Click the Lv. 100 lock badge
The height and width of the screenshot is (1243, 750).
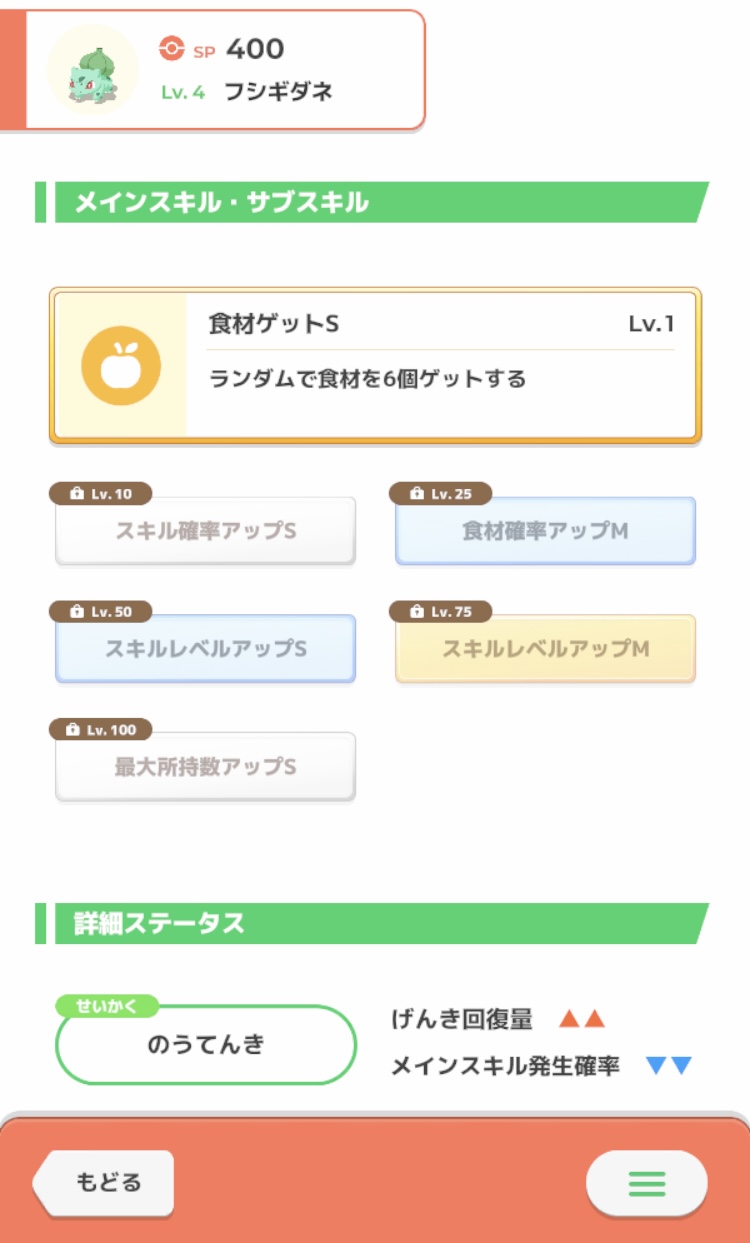click(101, 730)
